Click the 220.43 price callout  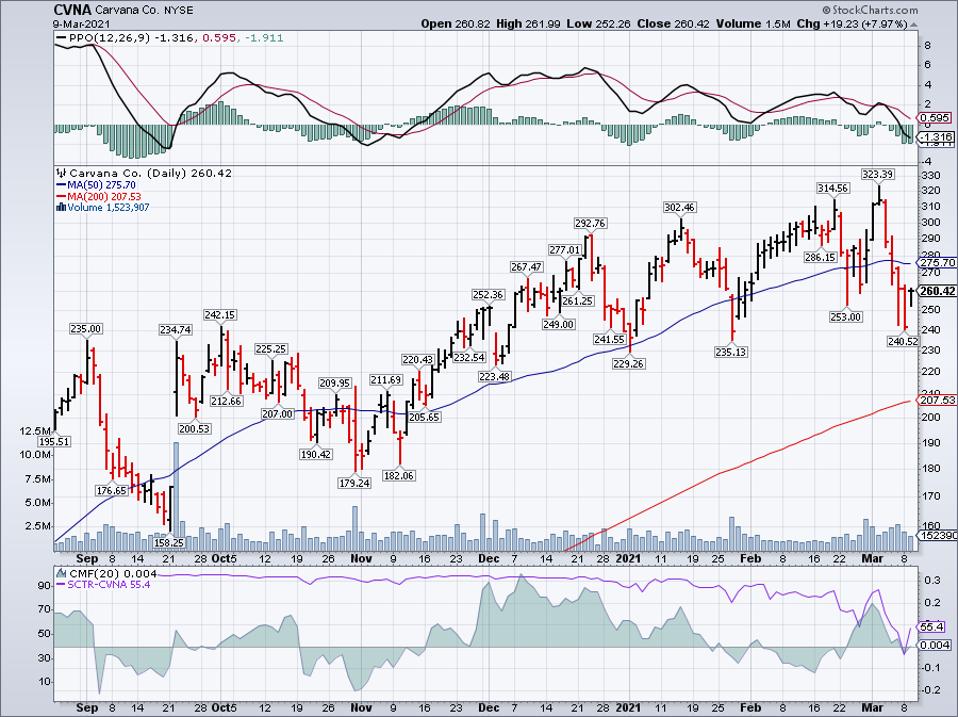(x=417, y=360)
